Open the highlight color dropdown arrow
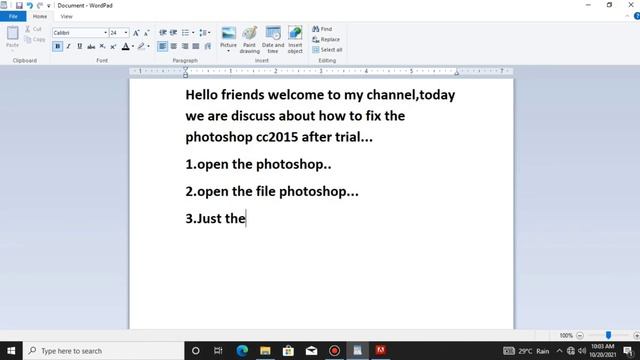 click(x=149, y=47)
